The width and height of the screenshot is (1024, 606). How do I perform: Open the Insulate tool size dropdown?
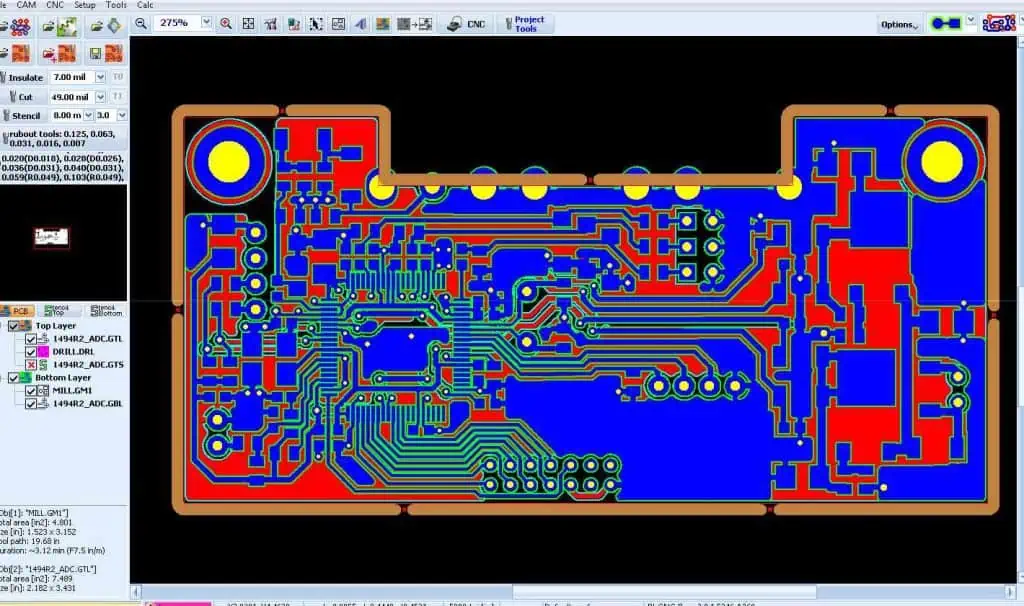coord(101,77)
